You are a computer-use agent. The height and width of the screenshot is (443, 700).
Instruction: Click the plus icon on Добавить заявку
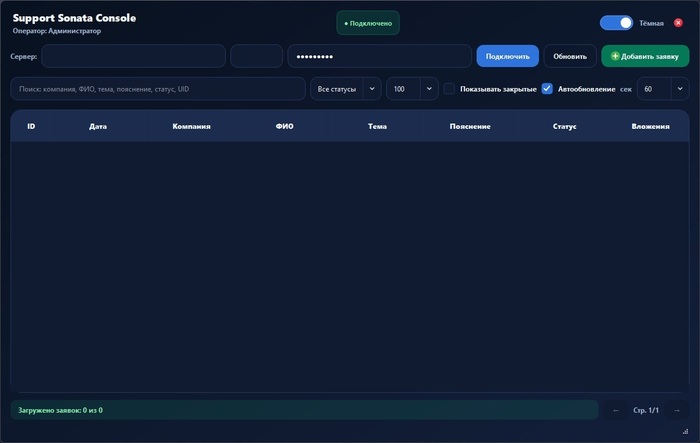615,56
